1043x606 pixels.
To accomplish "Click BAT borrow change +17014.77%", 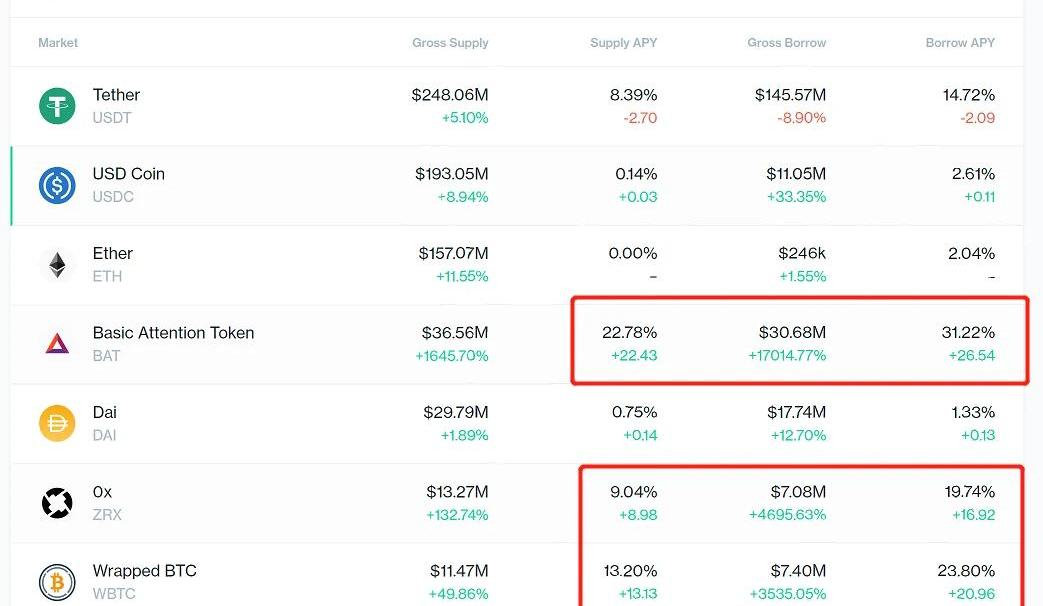I will point(787,356).
